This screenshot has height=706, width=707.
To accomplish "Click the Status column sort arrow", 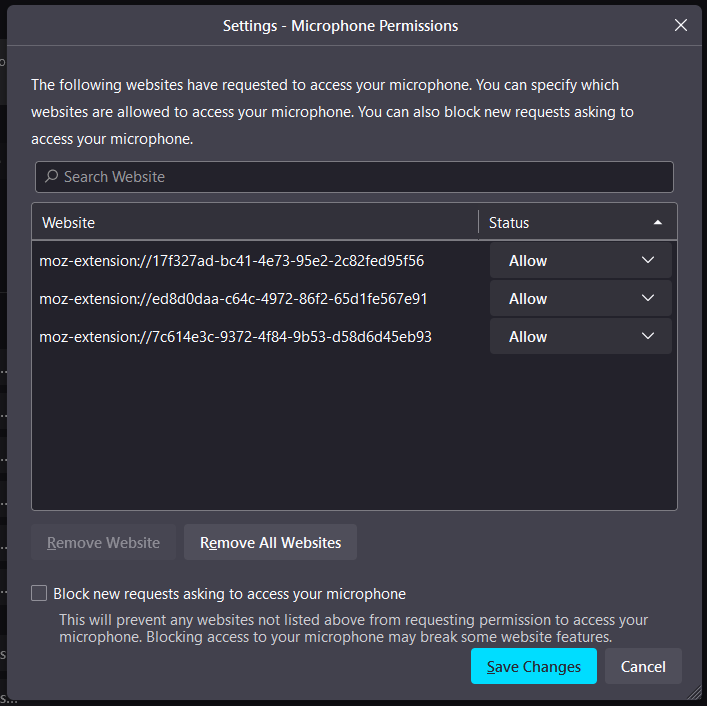I will tap(657, 223).
